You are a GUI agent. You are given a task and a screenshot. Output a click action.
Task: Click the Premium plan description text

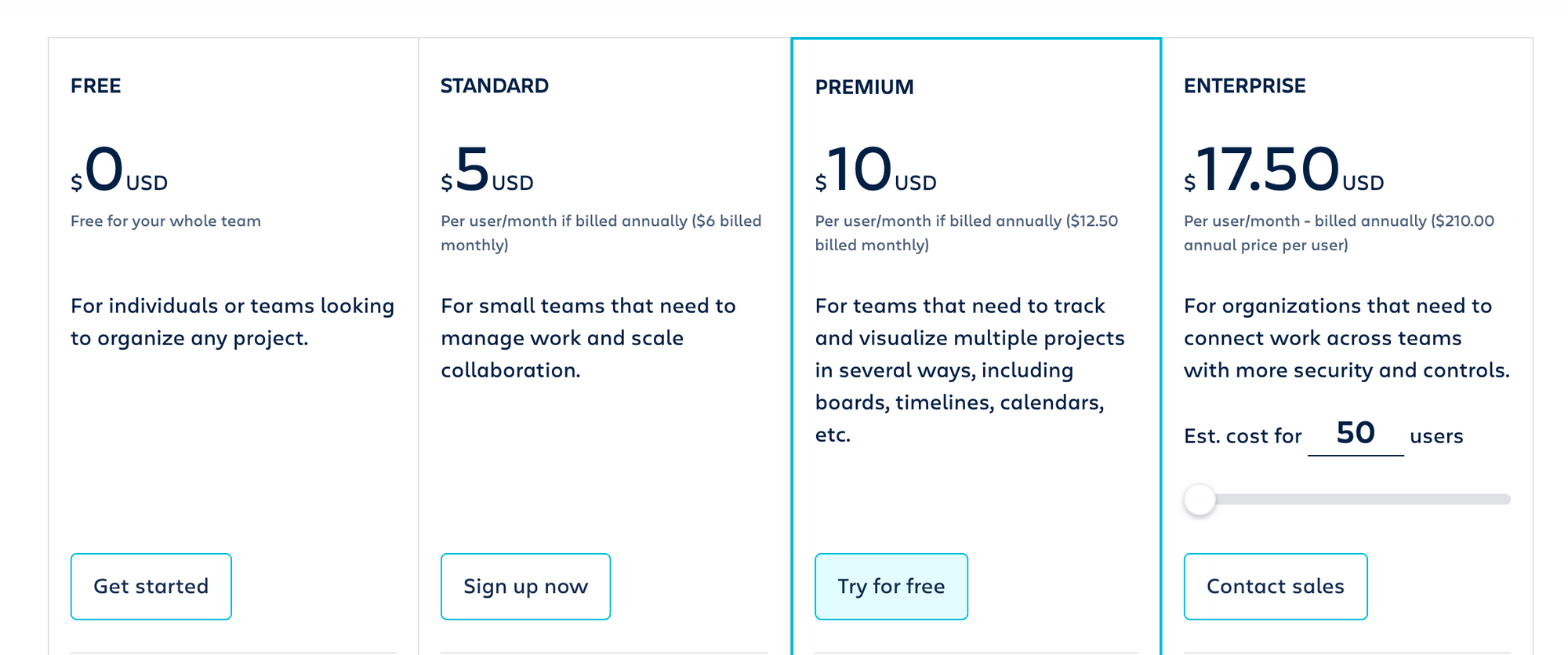pos(968,369)
